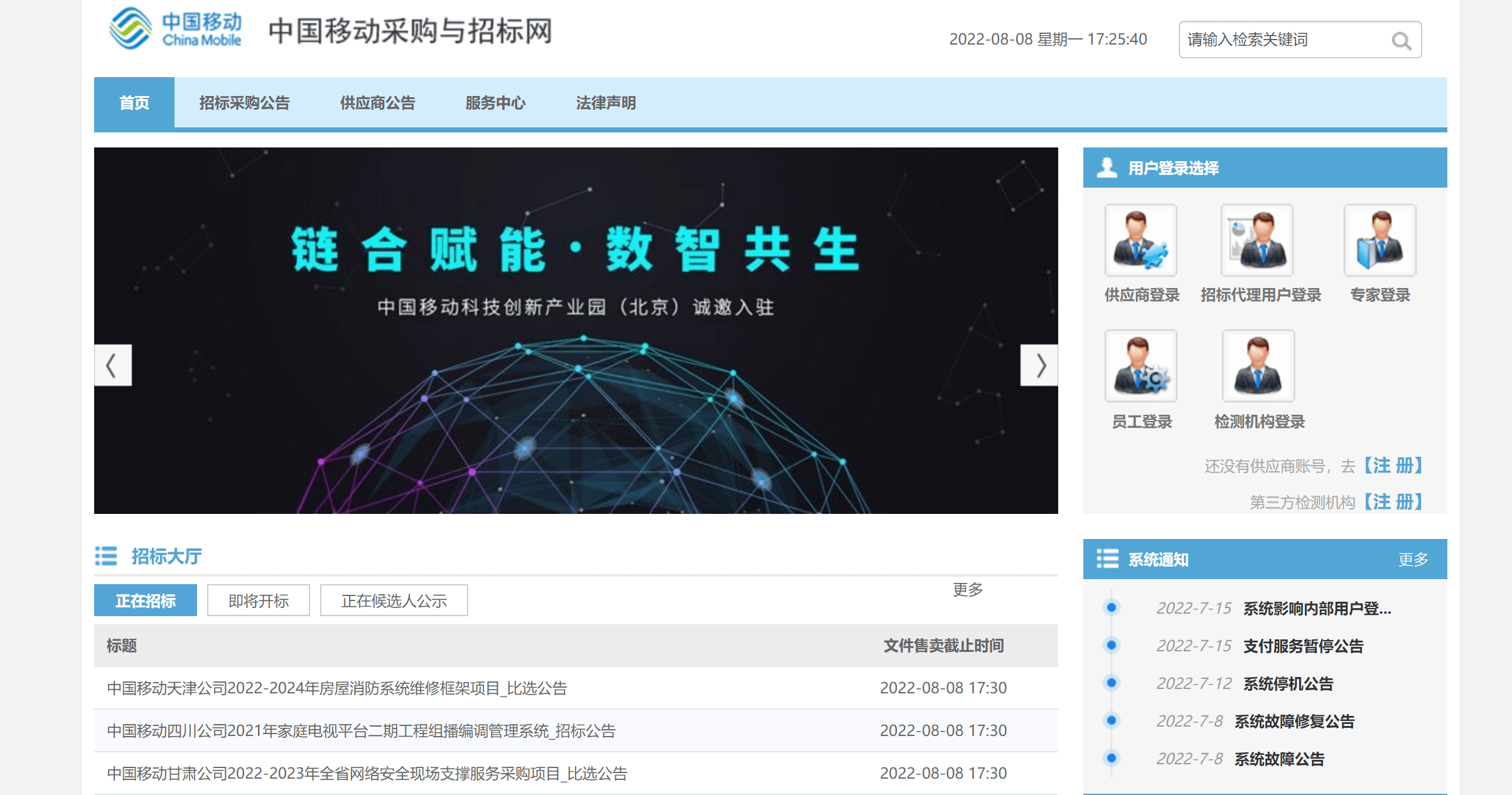Open the bidding agent user login icon
Image resolution: width=1512 pixels, height=795 pixels.
pyautogui.click(x=1257, y=240)
